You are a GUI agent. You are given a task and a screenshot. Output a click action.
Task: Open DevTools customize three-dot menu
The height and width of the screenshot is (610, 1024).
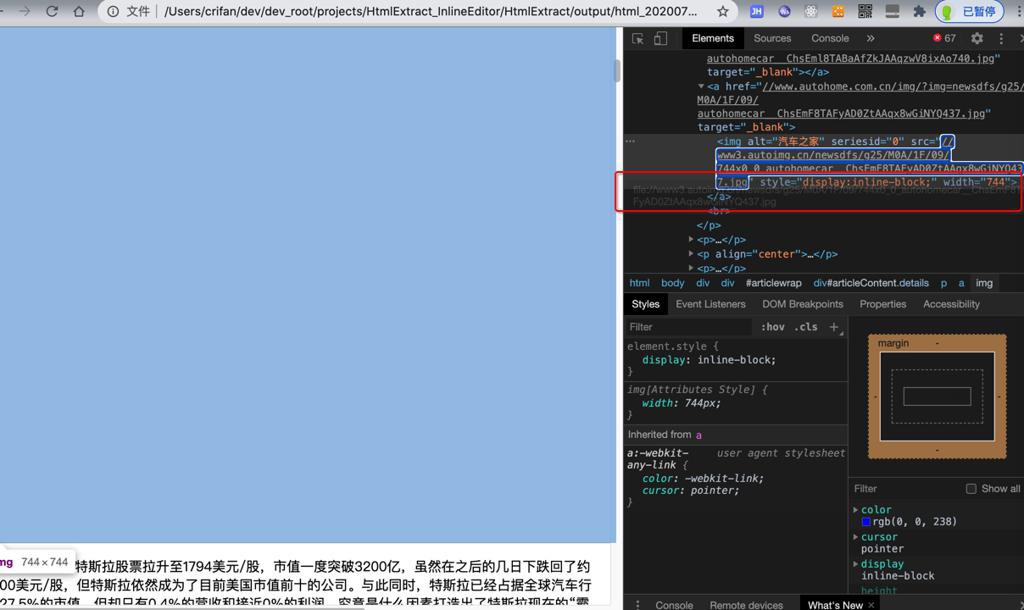click(x=1001, y=39)
